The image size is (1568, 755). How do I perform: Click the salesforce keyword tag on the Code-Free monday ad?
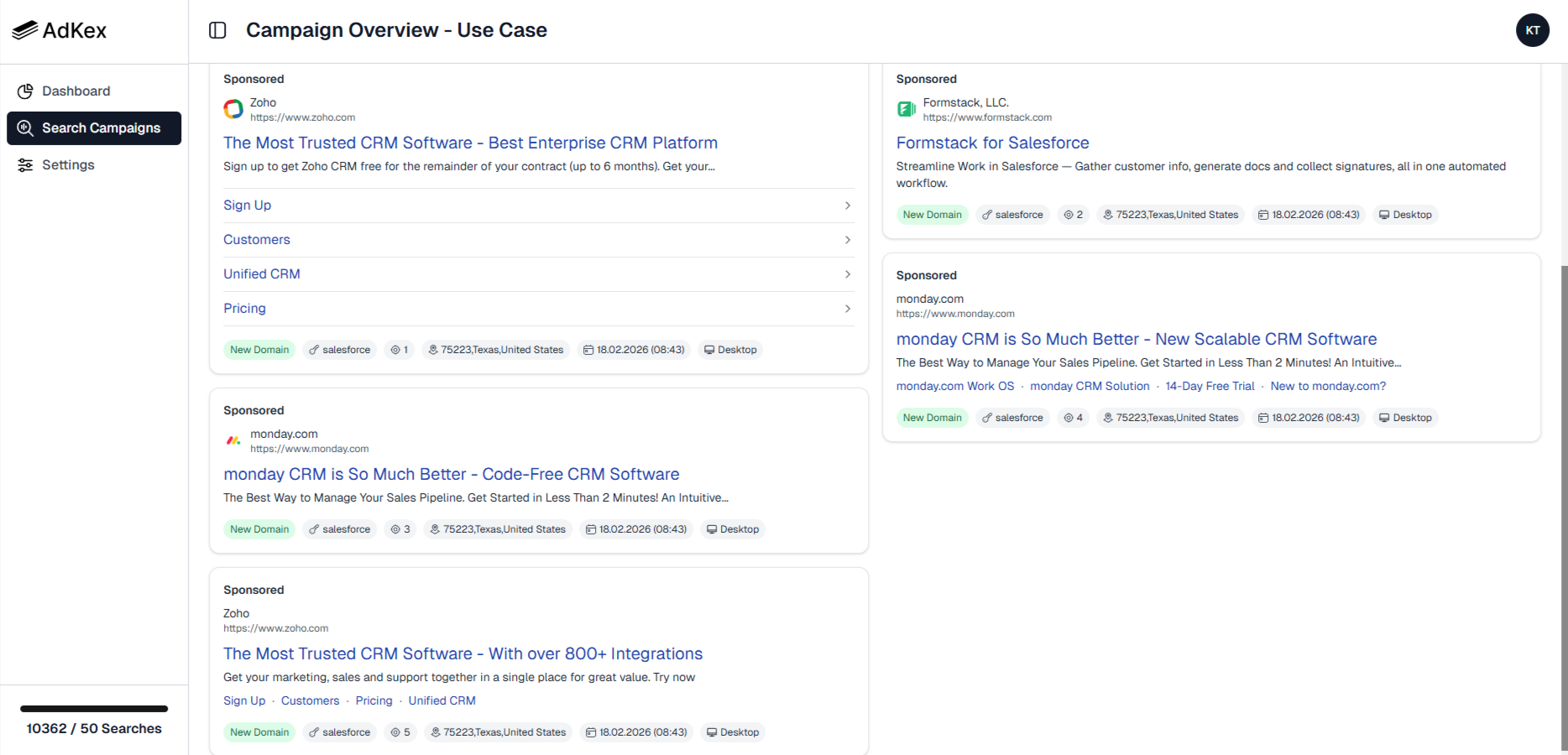coord(339,529)
